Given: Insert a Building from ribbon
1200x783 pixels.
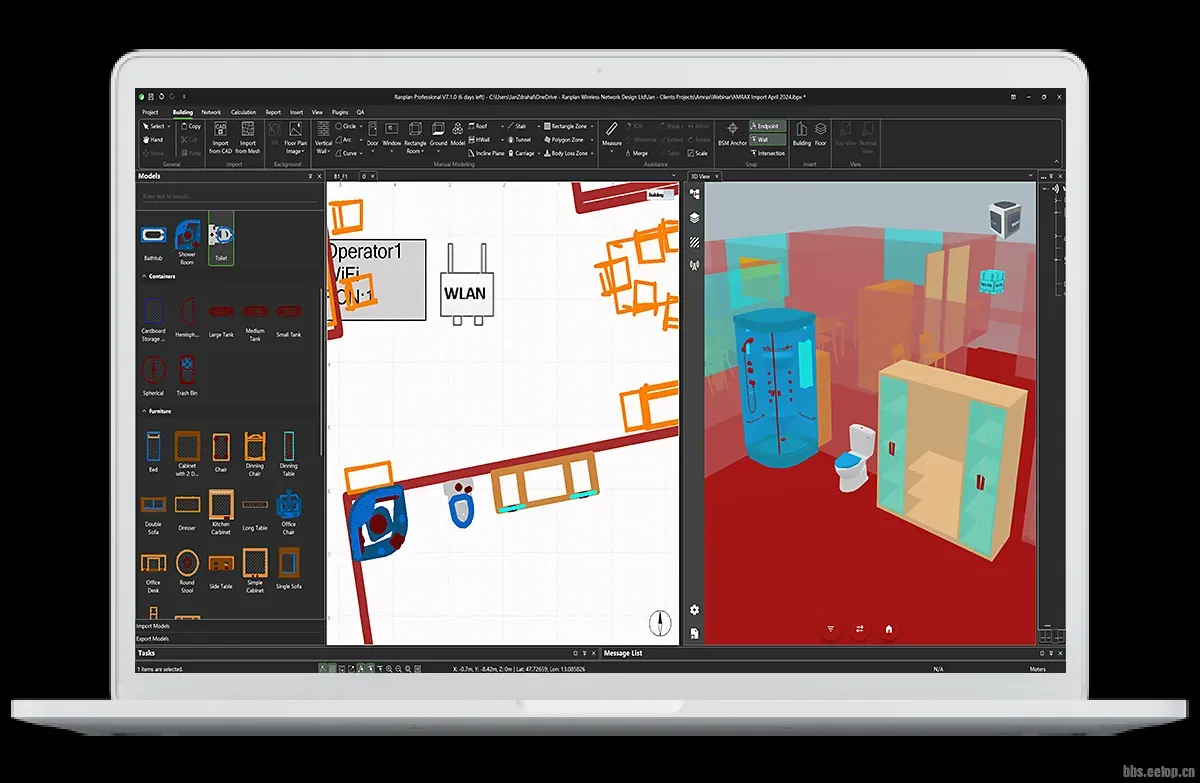Looking at the screenshot, I should tap(802, 134).
